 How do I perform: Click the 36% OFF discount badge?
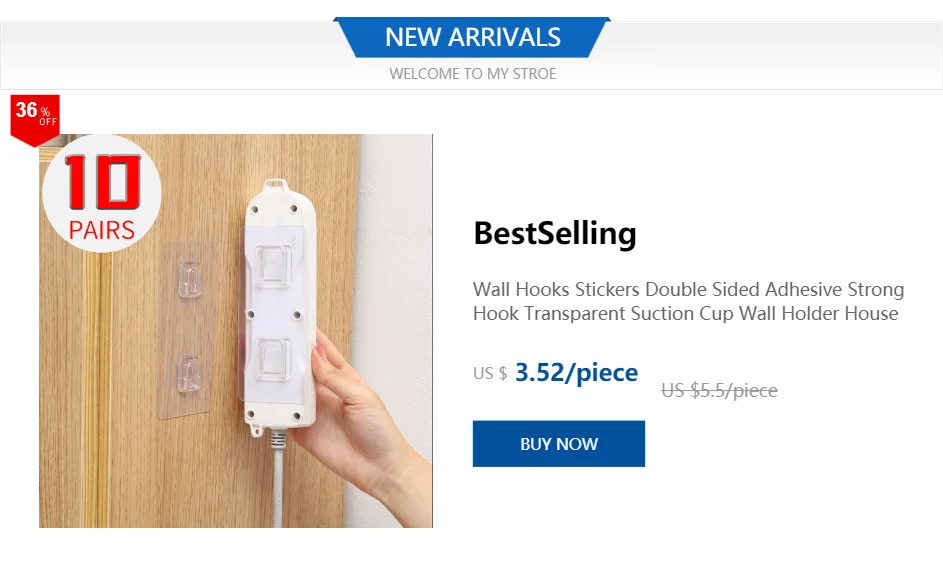pyautogui.click(x=35, y=116)
